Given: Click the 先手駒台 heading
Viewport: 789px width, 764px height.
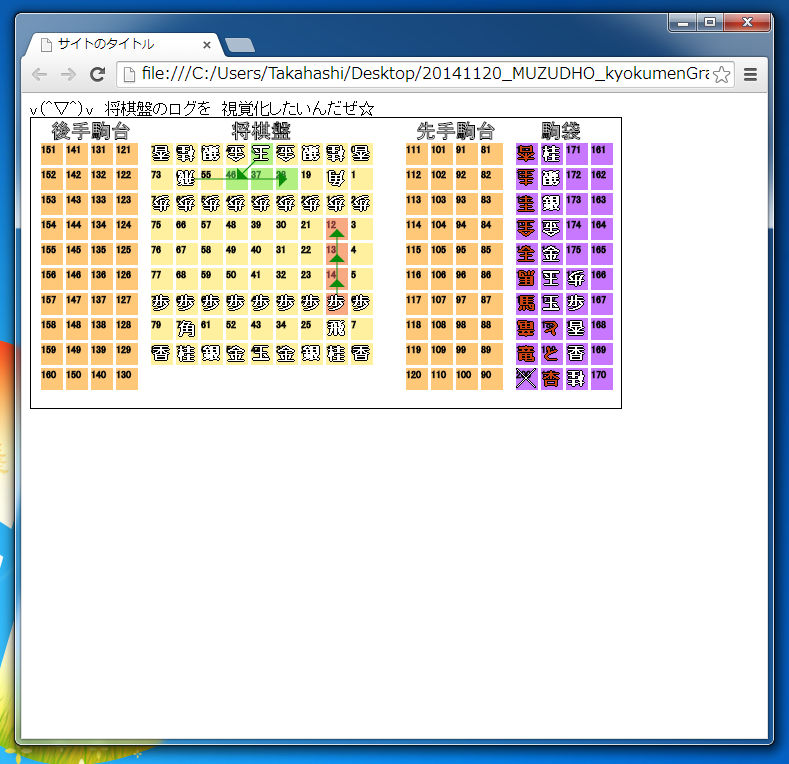Looking at the screenshot, I should tap(455, 131).
